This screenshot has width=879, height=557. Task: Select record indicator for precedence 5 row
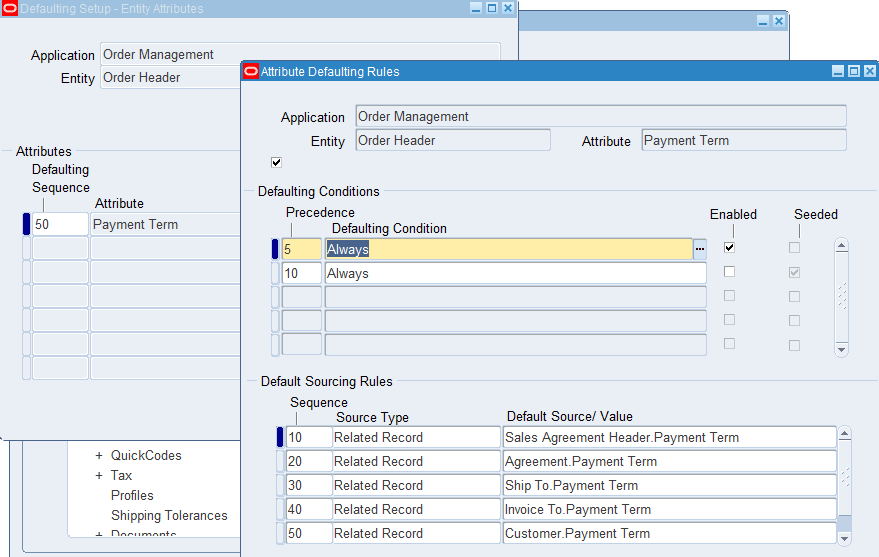(x=275, y=249)
